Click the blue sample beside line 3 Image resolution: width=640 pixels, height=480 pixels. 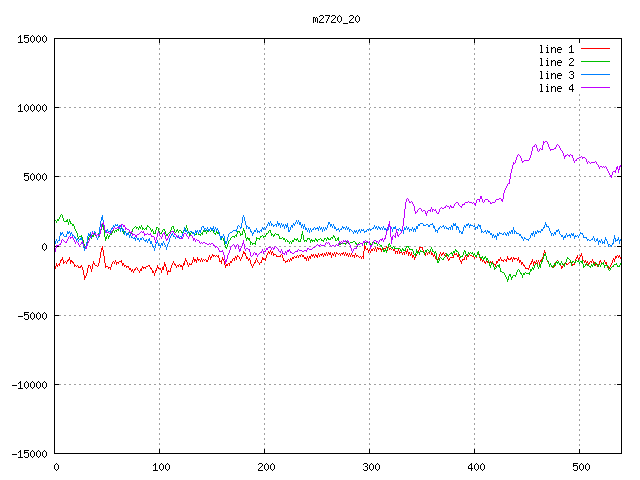[x=595, y=75]
